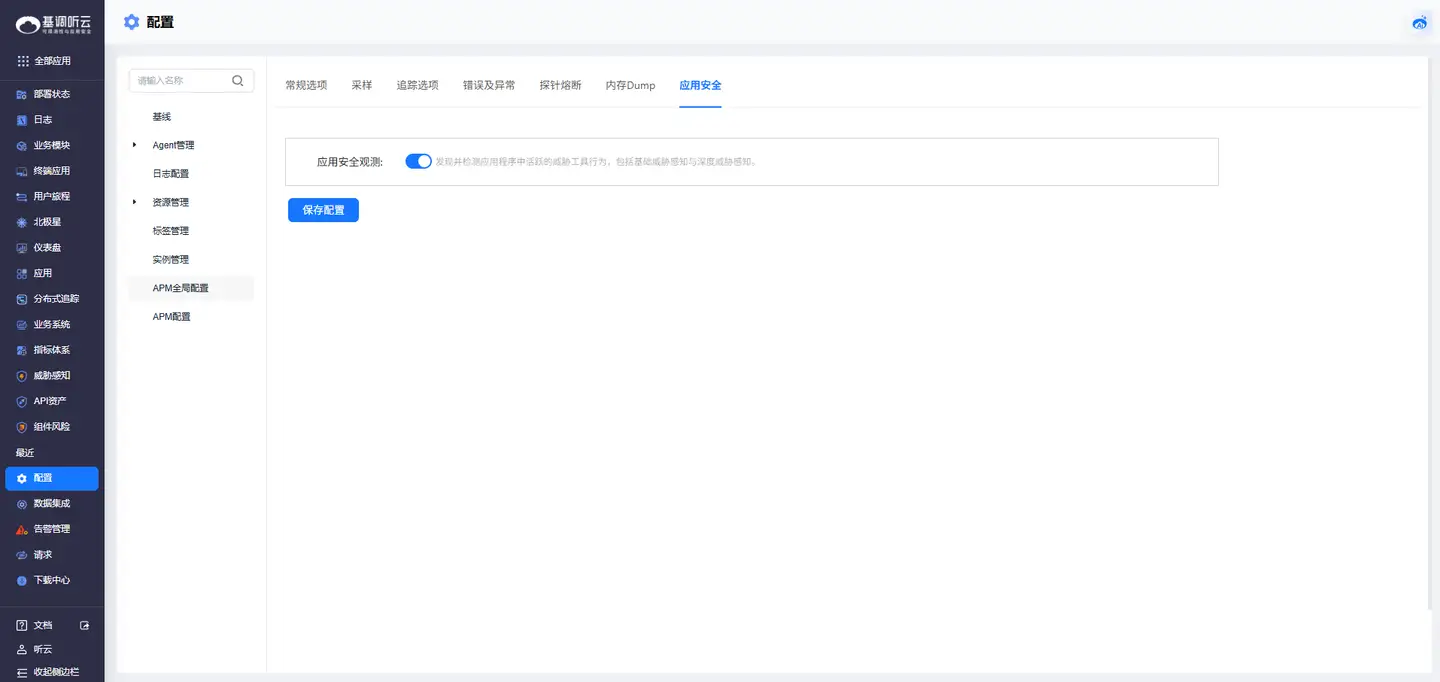Click the cloud avatar icon top right

coord(1419,22)
